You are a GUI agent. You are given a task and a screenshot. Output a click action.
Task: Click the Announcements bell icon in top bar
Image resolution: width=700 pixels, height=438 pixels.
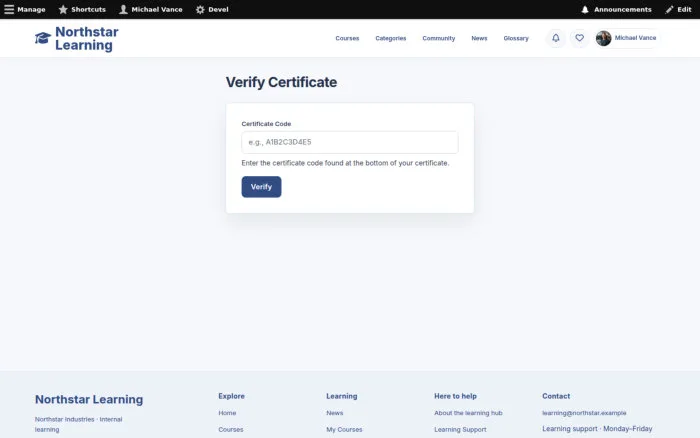point(585,9)
